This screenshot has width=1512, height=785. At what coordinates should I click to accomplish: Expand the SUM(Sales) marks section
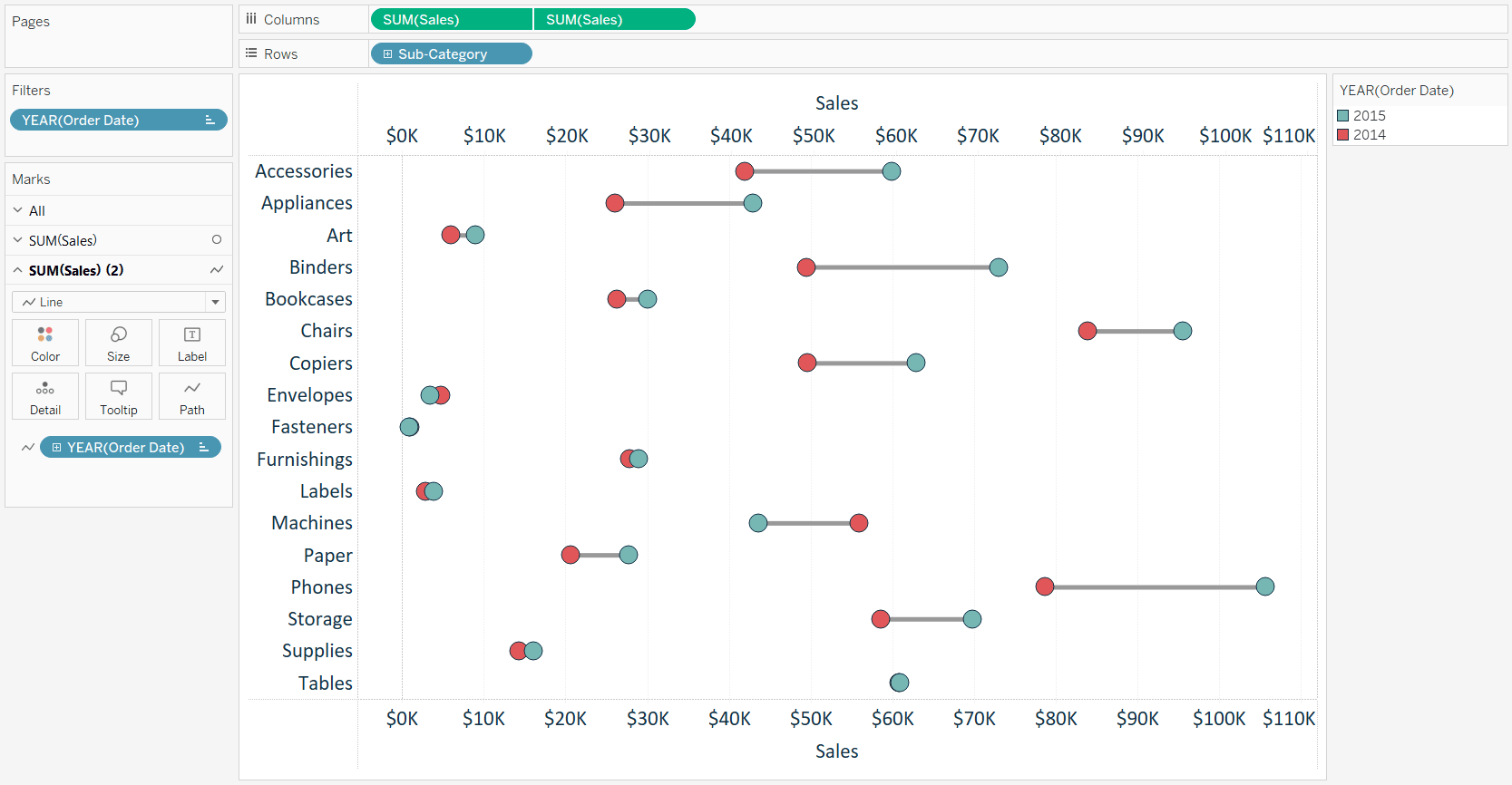click(17, 240)
